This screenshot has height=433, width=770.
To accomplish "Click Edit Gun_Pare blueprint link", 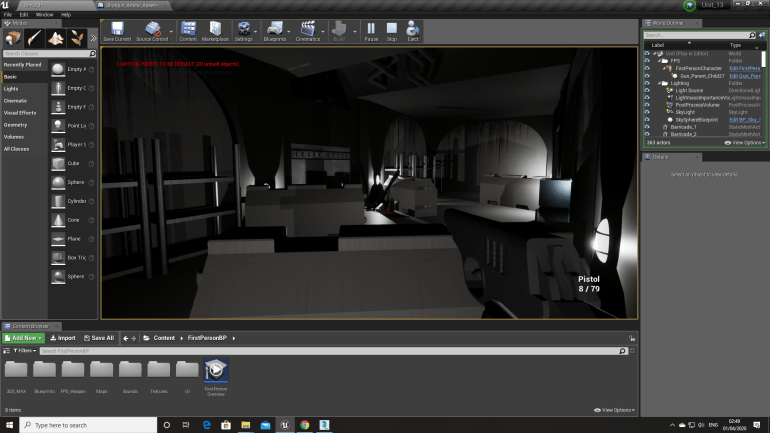I will click(744, 76).
